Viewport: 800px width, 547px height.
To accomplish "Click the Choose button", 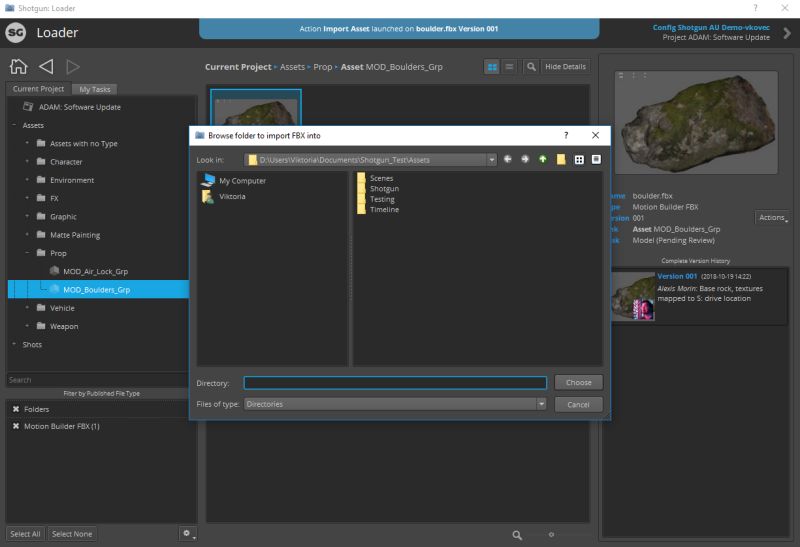I will pos(579,383).
